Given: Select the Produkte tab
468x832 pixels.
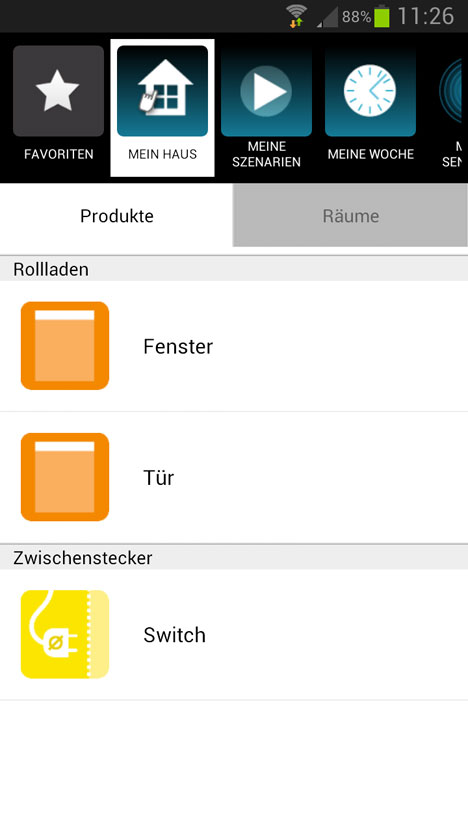Looking at the screenshot, I should tap(117, 215).
